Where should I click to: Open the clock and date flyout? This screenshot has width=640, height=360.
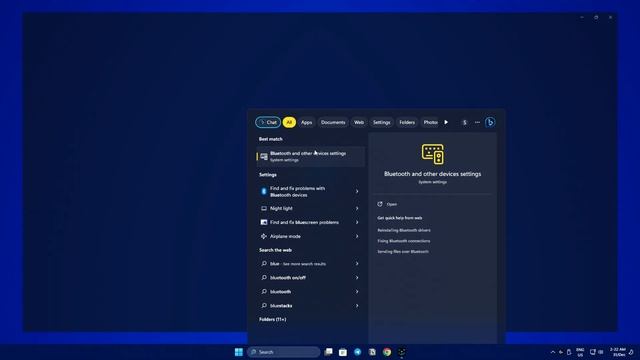pos(618,352)
